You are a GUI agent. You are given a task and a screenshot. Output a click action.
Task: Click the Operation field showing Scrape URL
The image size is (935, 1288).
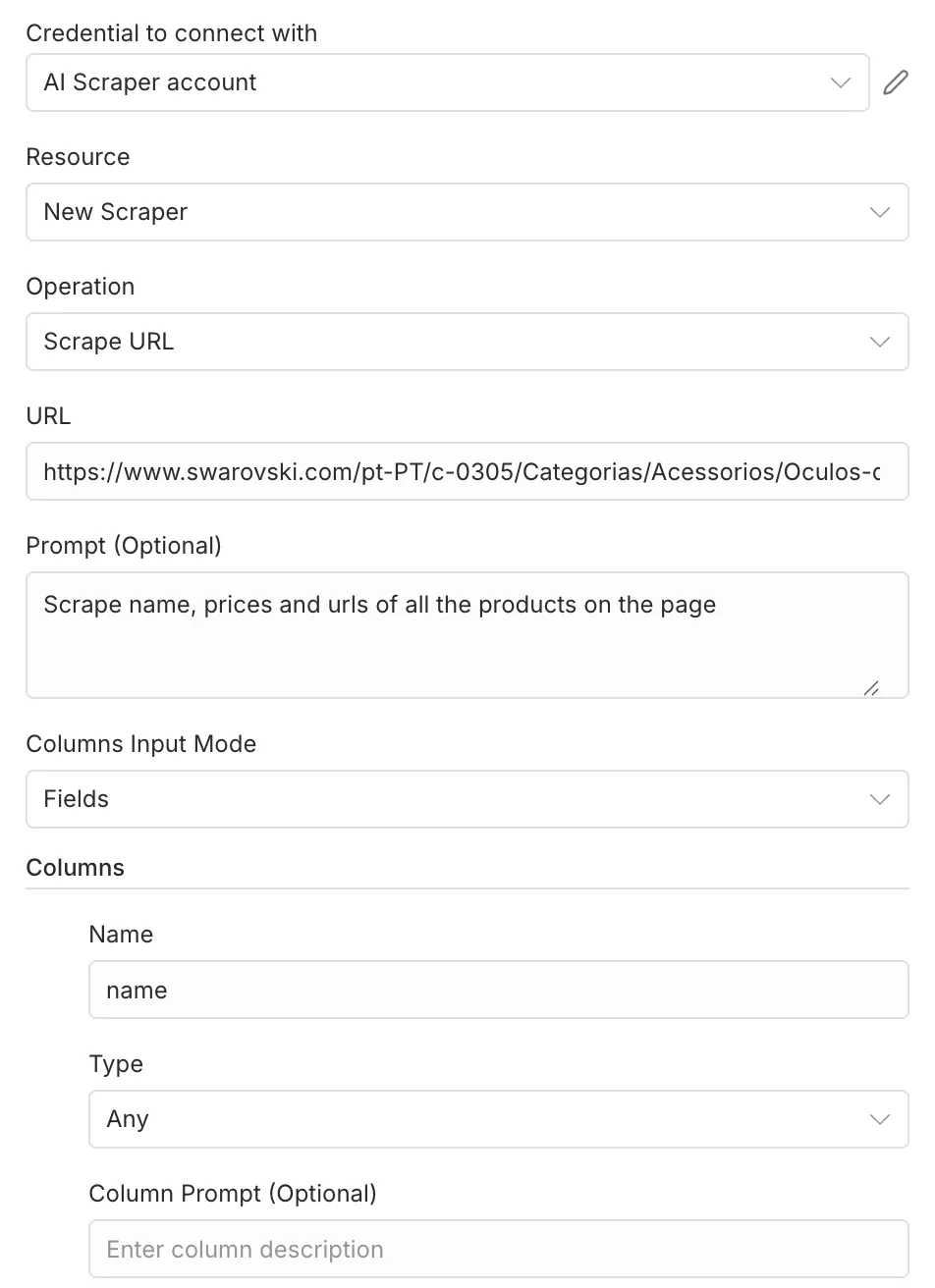point(467,342)
